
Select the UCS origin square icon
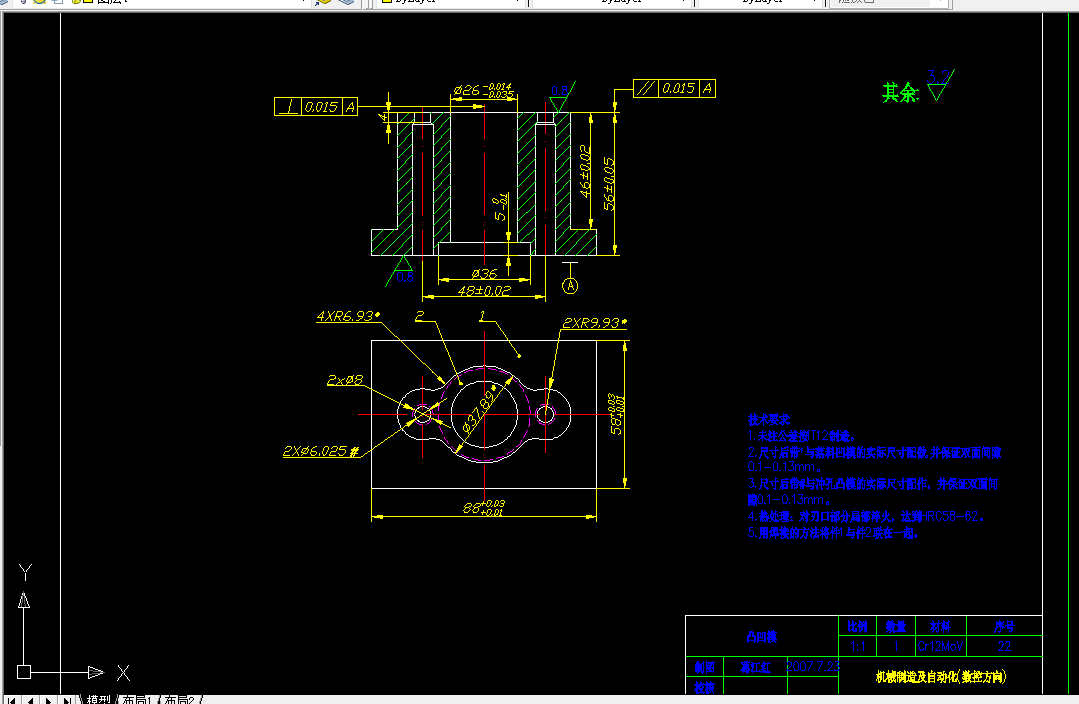point(24,672)
